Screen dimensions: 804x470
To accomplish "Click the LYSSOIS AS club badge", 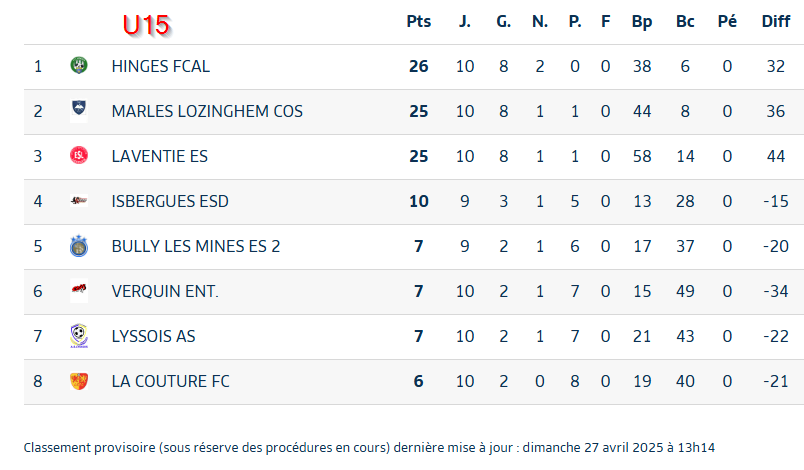I will tap(79, 336).
